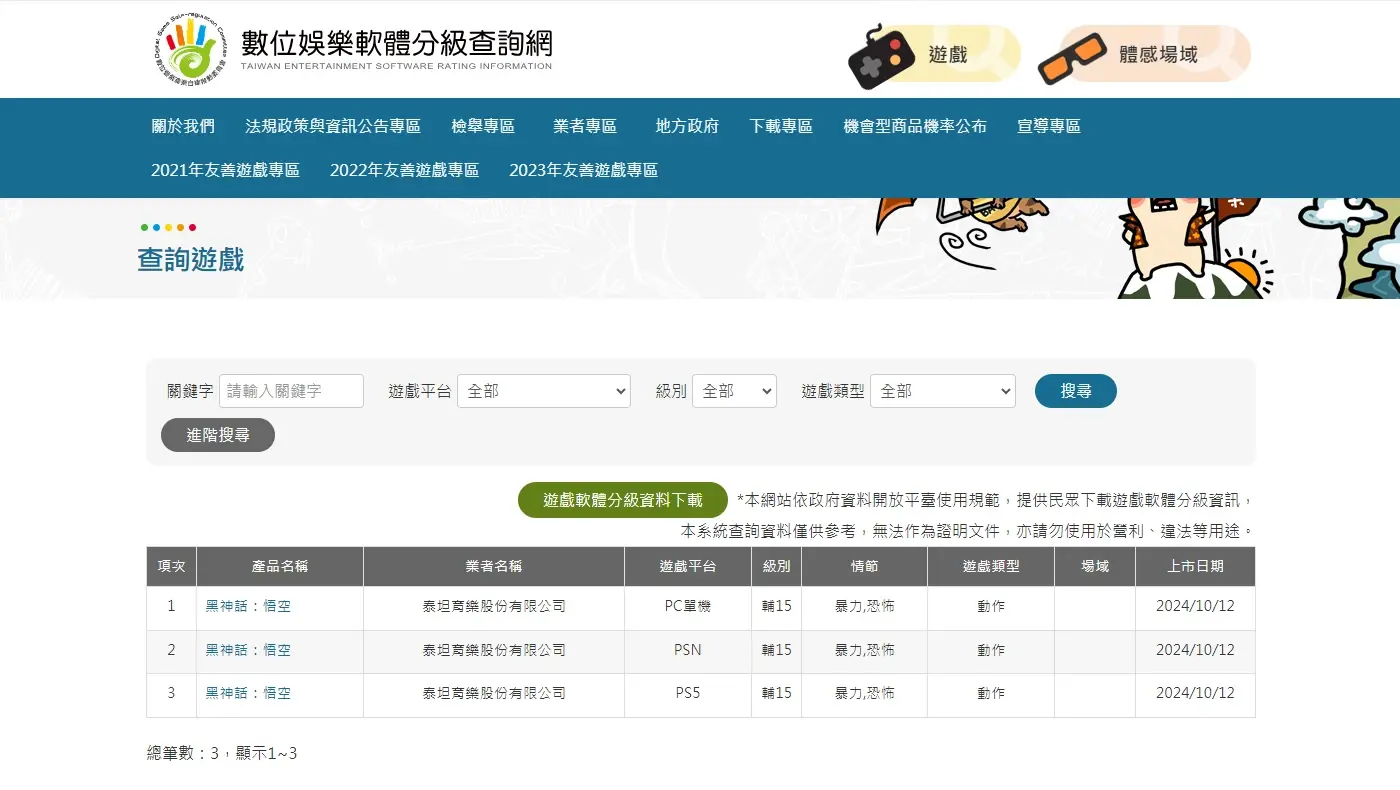Click the 搜尋 search button
This screenshot has width=1400, height=790.
pos(1076,391)
